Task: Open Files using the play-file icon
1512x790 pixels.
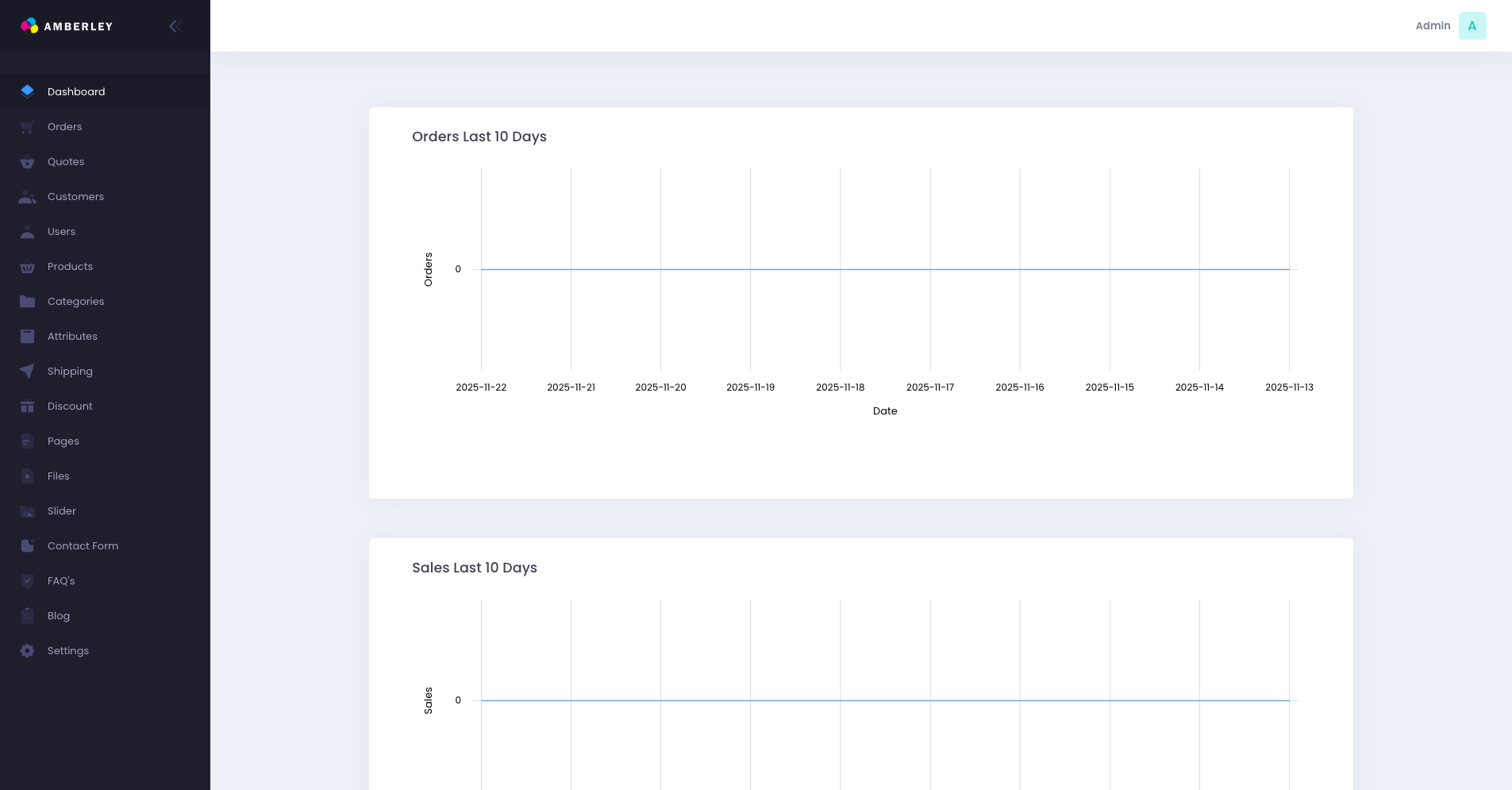Action: click(27, 476)
